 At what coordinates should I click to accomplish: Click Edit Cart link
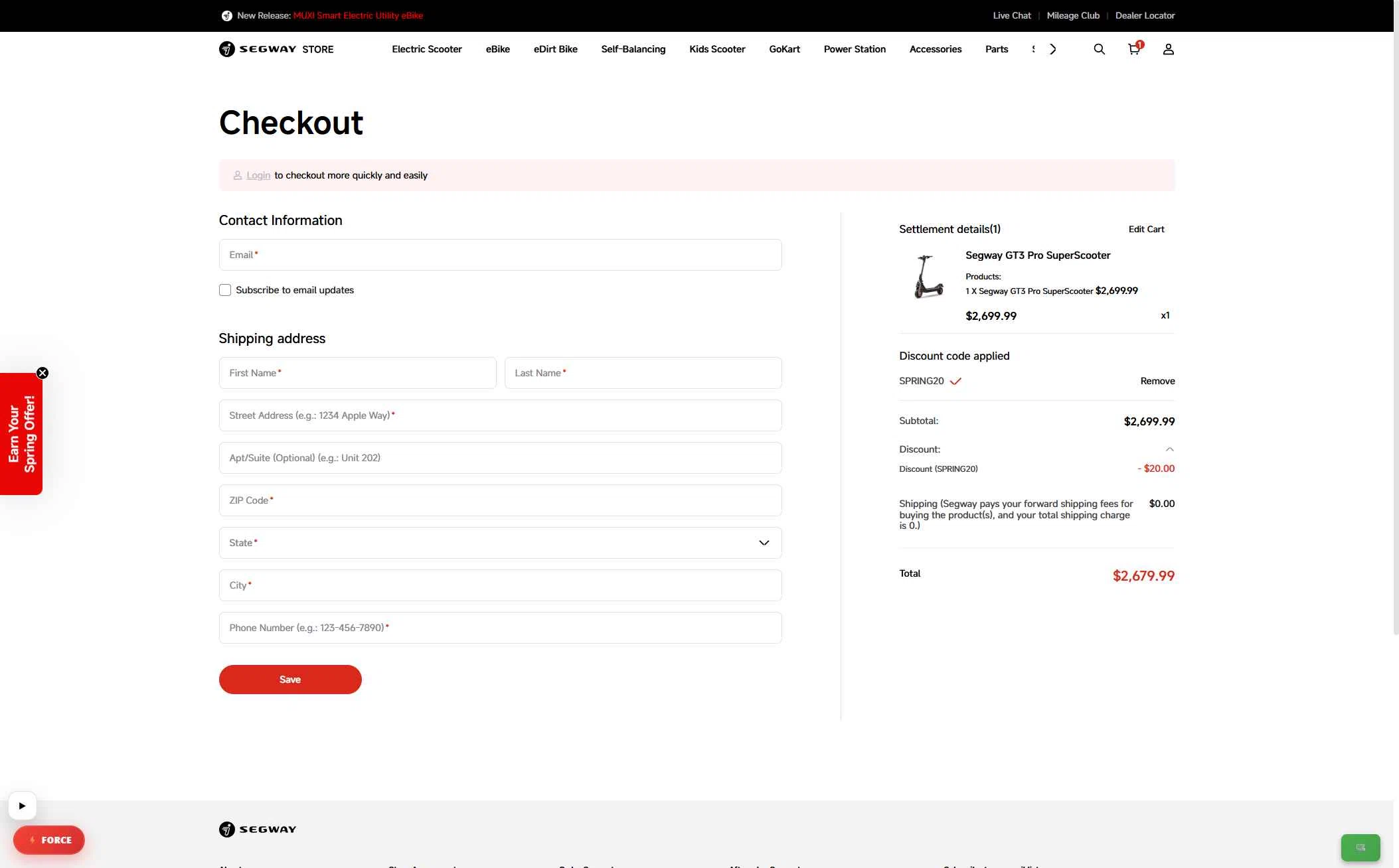point(1146,229)
